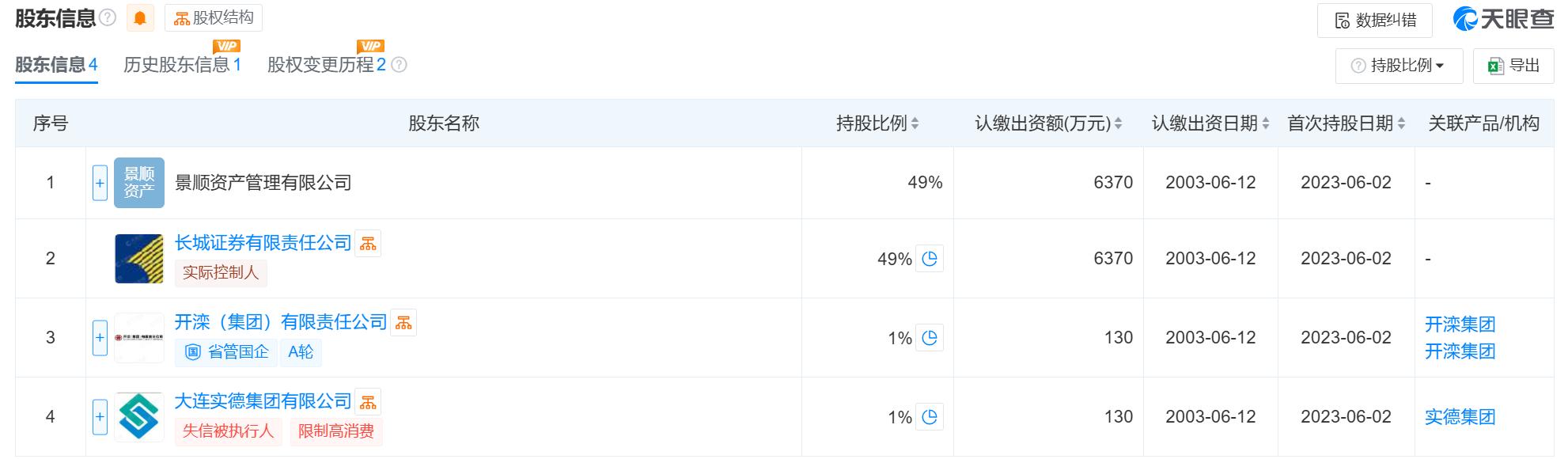Click the help icon next to 股权变更历程
Viewport: 1568px width, 459px height.
(x=400, y=65)
